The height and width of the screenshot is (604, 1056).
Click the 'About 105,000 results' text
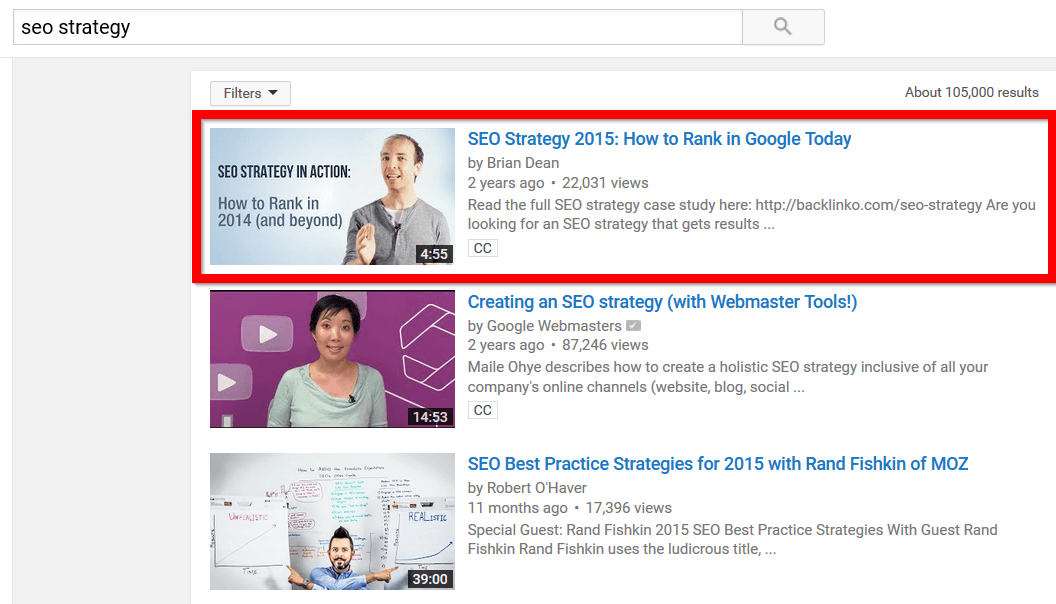pyautogui.click(x=971, y=92)
